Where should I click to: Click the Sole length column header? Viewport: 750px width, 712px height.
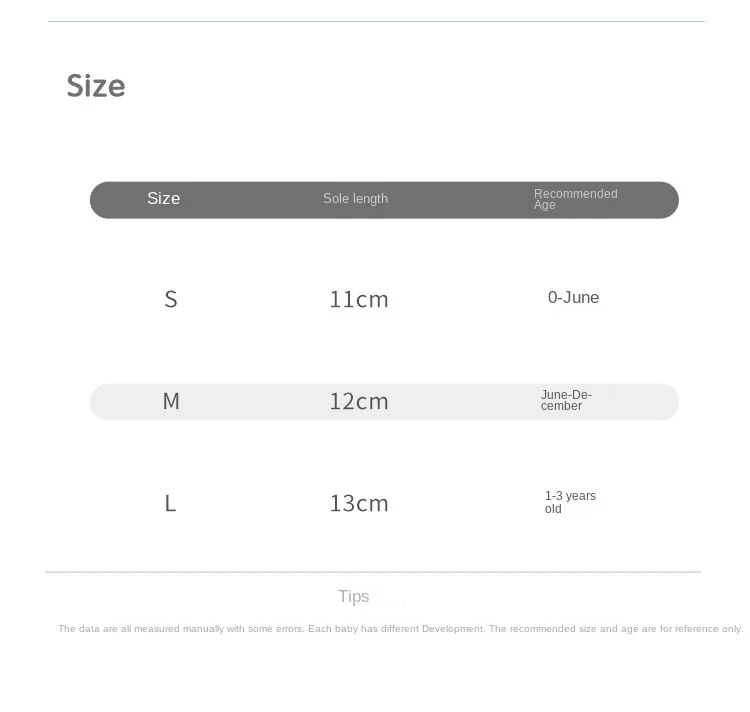[355, 198]
